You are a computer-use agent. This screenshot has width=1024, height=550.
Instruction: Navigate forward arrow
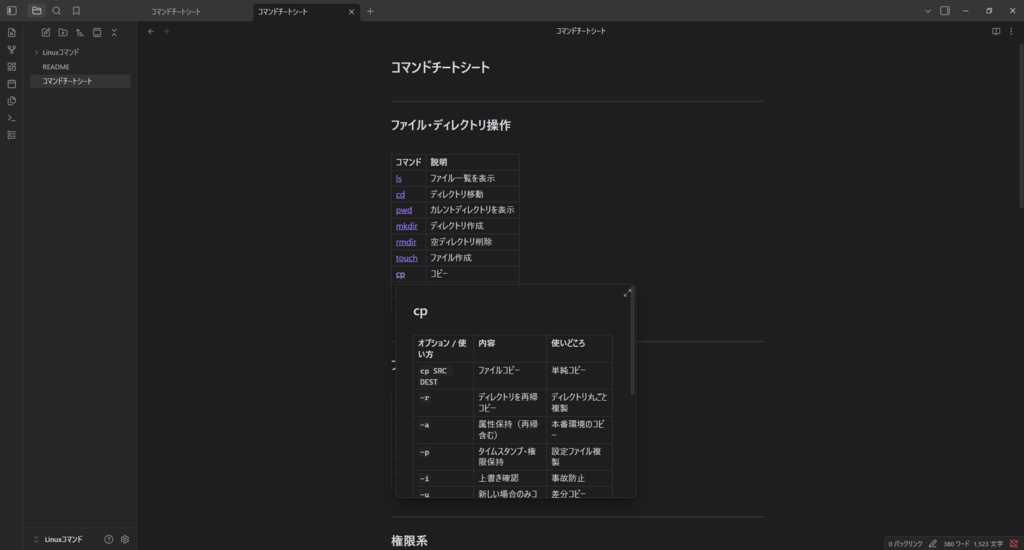tap(166, 31)
